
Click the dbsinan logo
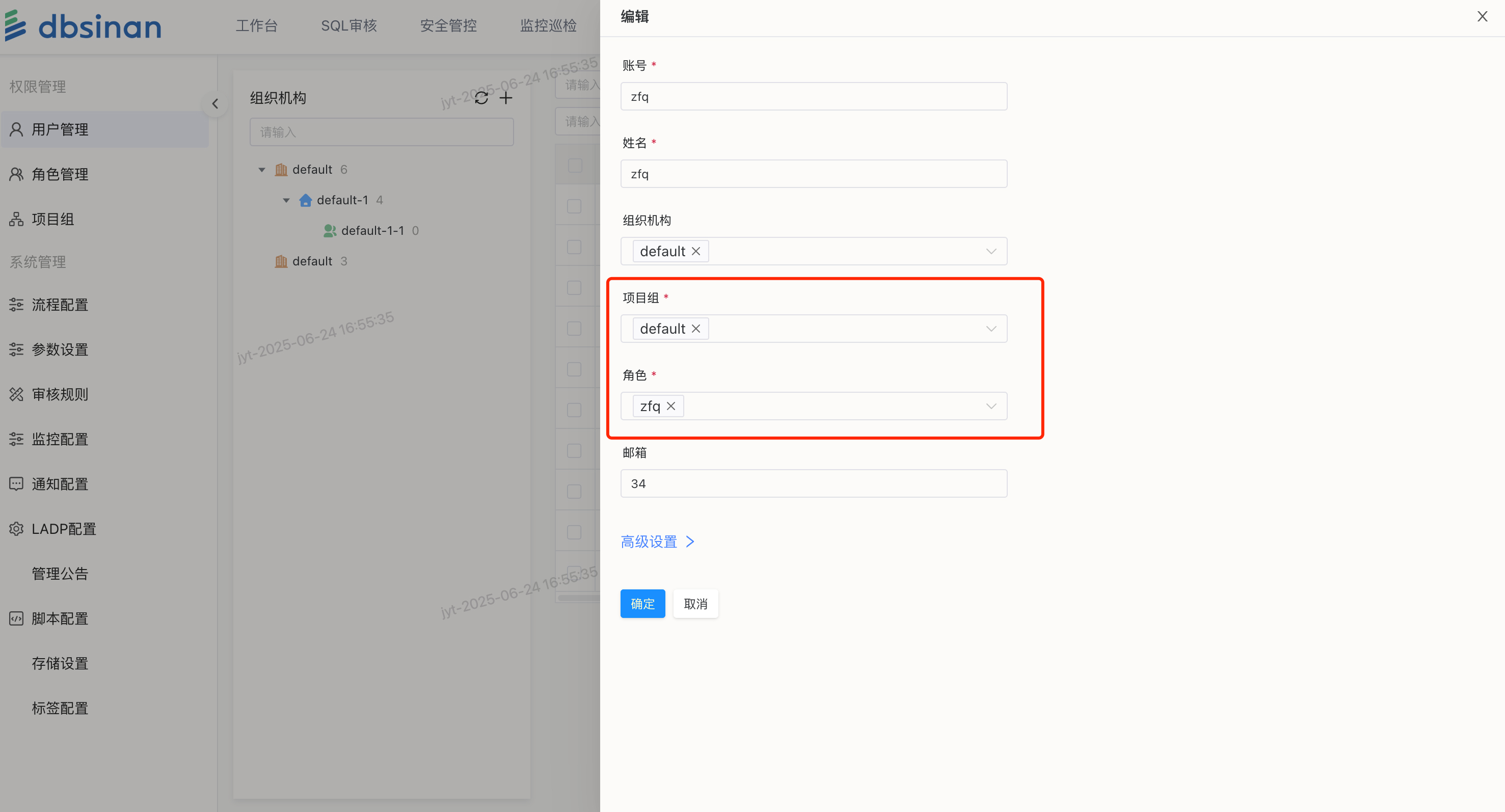83,26
